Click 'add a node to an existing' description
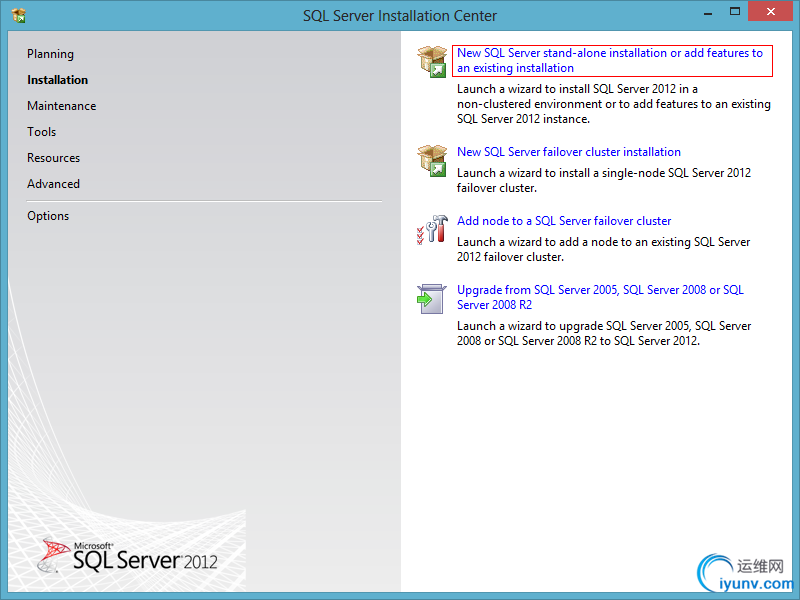This screenshot has height=600, width=800. point(604,249)
